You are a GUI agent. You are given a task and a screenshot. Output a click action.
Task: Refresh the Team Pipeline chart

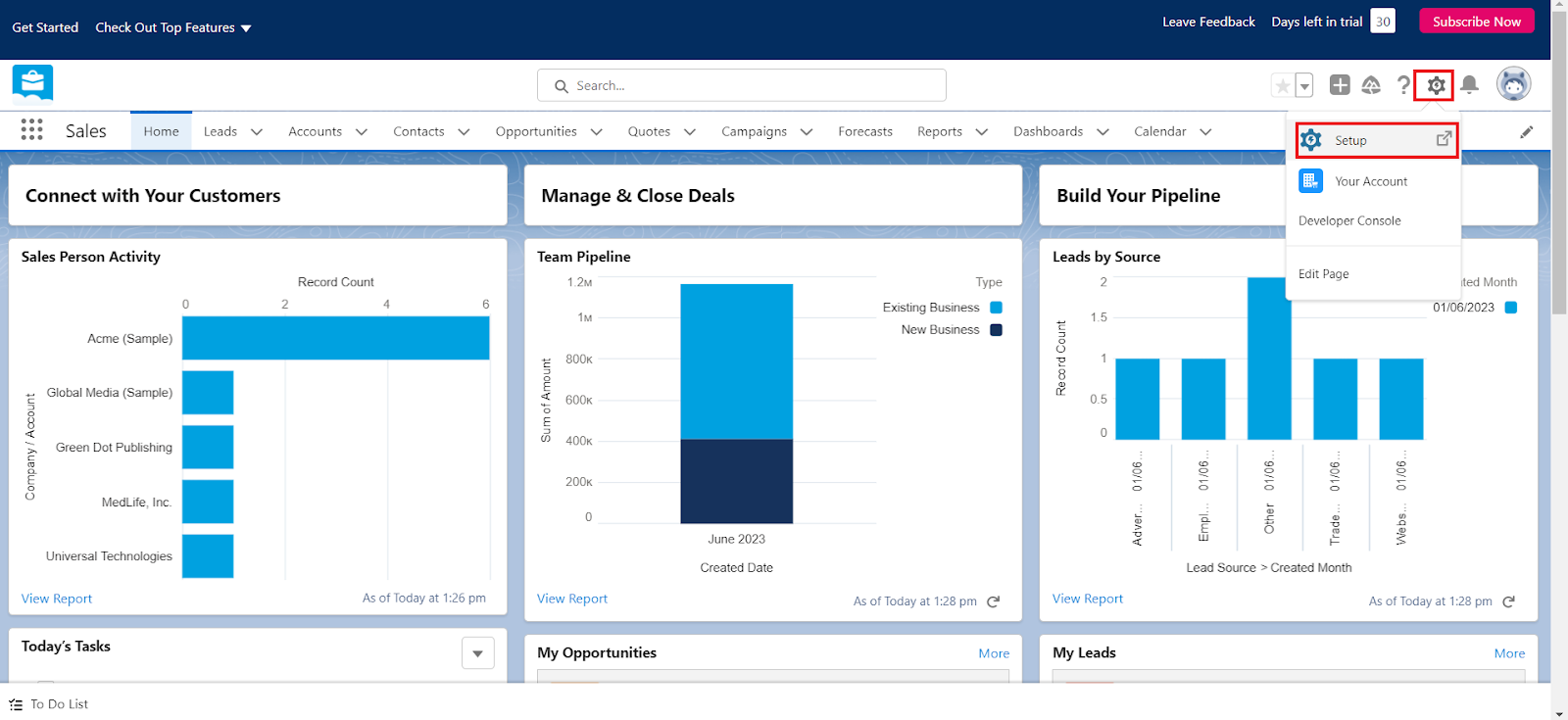pos(993,601)
